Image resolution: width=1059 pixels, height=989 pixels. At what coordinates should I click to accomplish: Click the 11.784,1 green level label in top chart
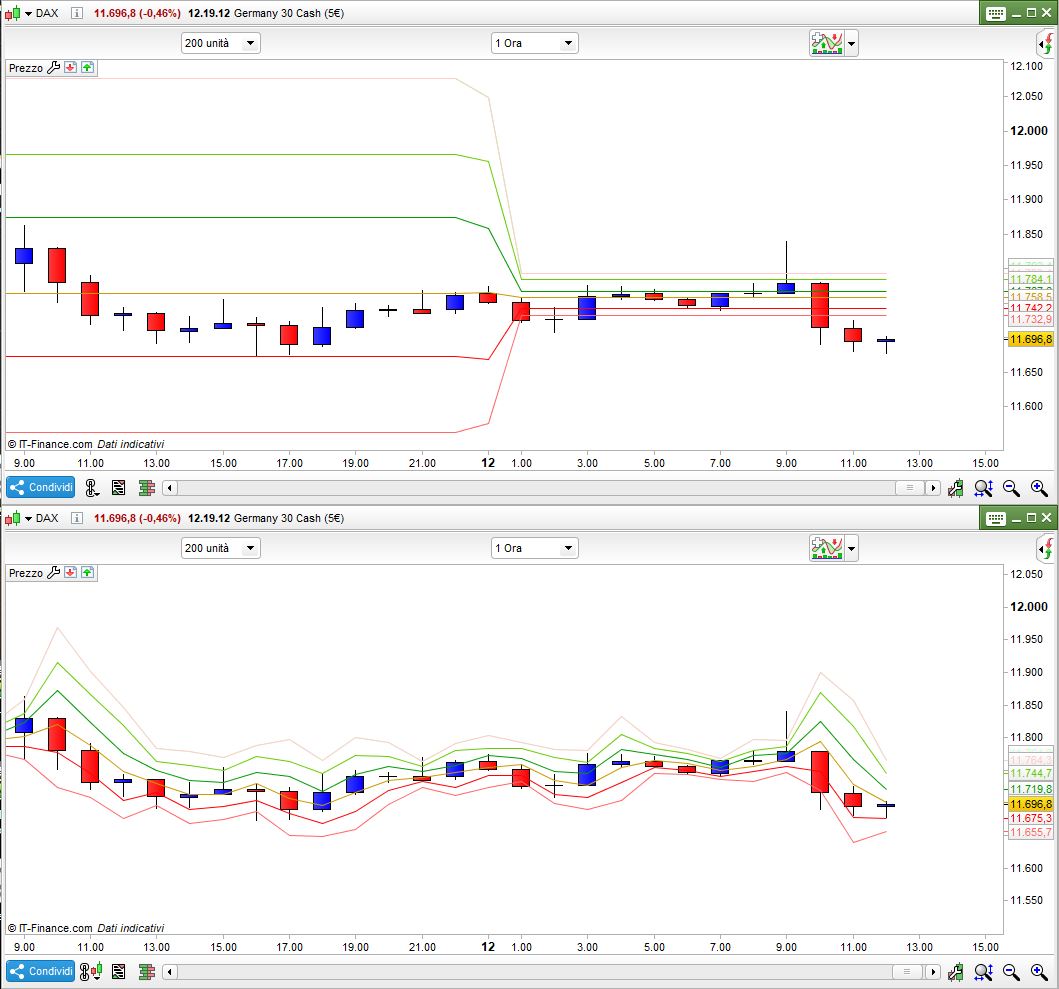1031,279
